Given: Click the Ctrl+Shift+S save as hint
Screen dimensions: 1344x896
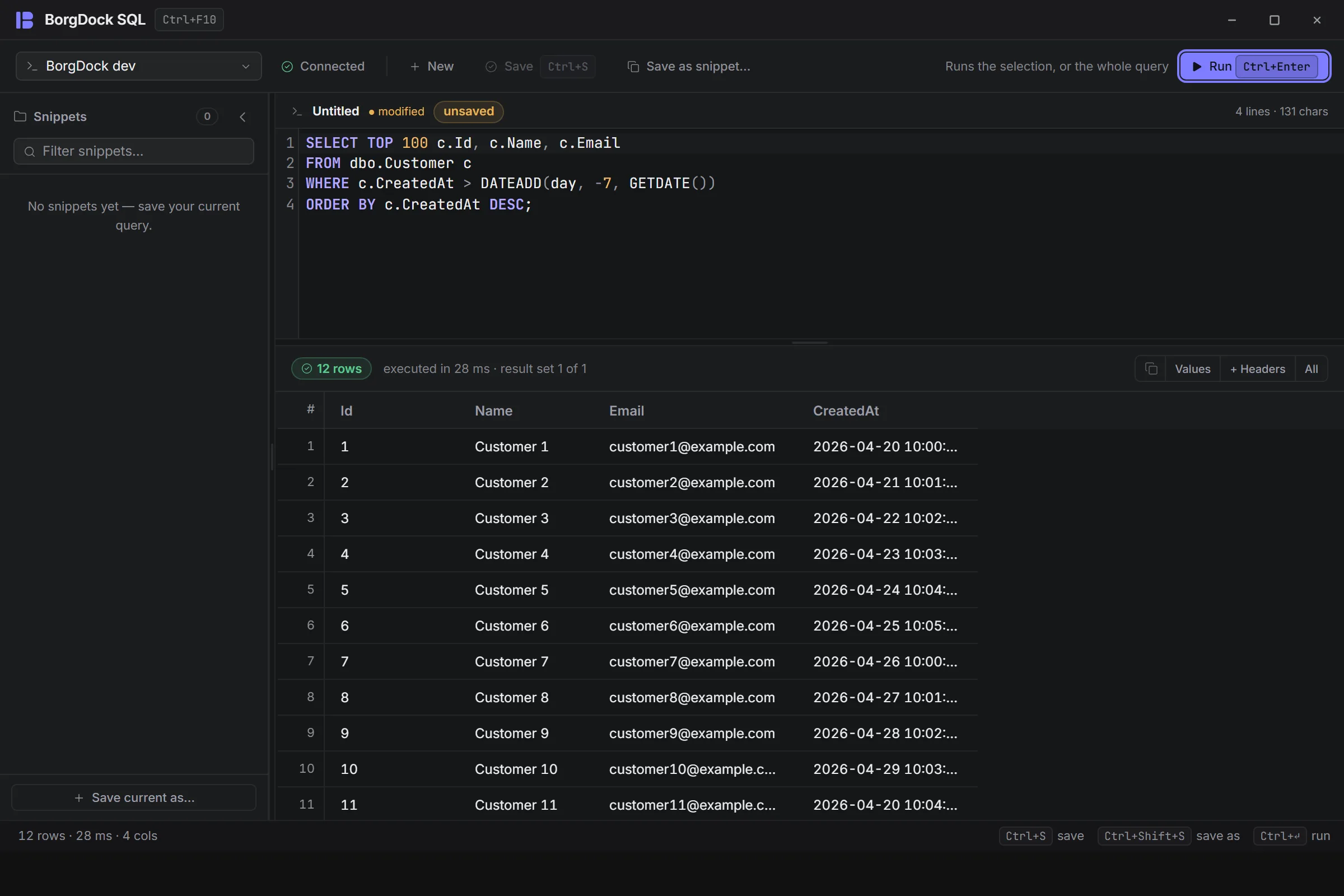Looking at the screenshot, I should pos(1169,836).
